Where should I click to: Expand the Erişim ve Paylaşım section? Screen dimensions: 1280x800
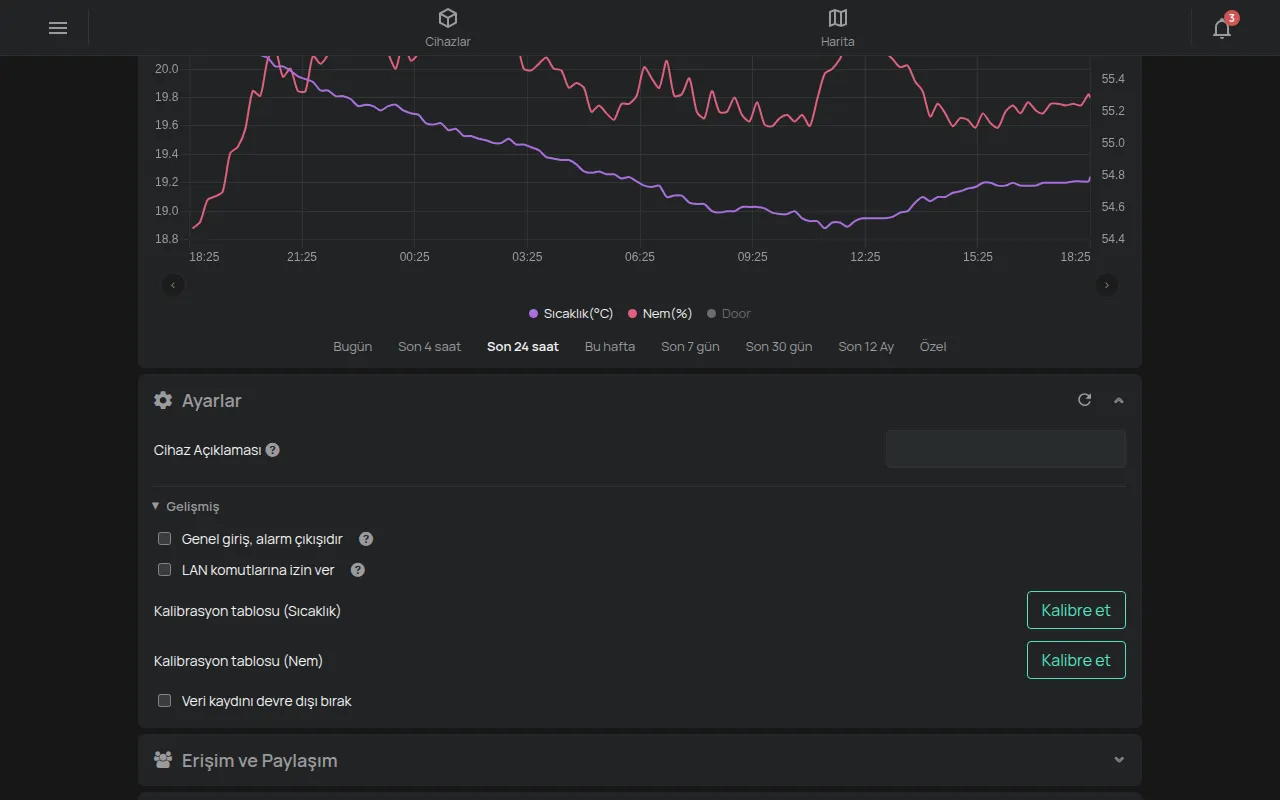1119,760
